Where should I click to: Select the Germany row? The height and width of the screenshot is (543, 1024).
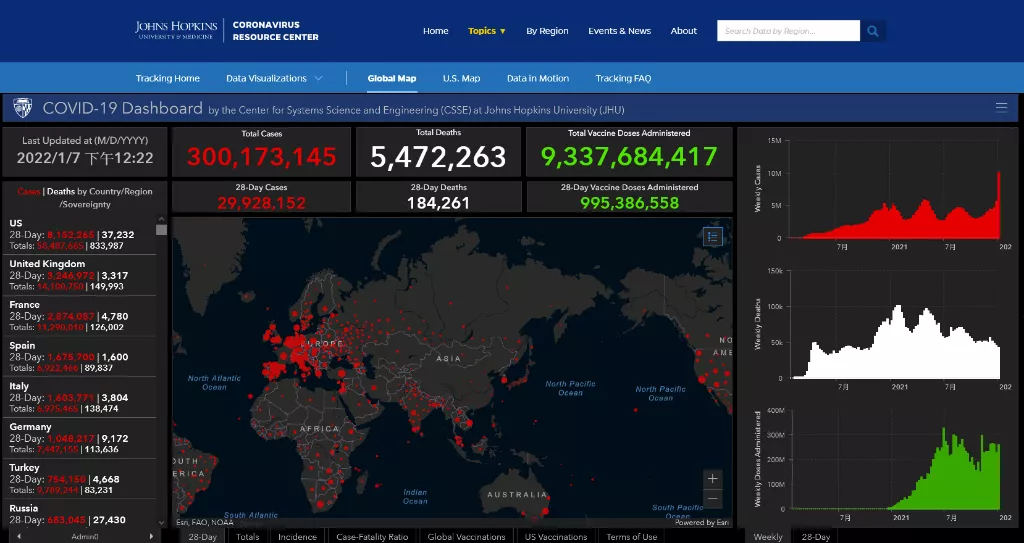point(79,438)
